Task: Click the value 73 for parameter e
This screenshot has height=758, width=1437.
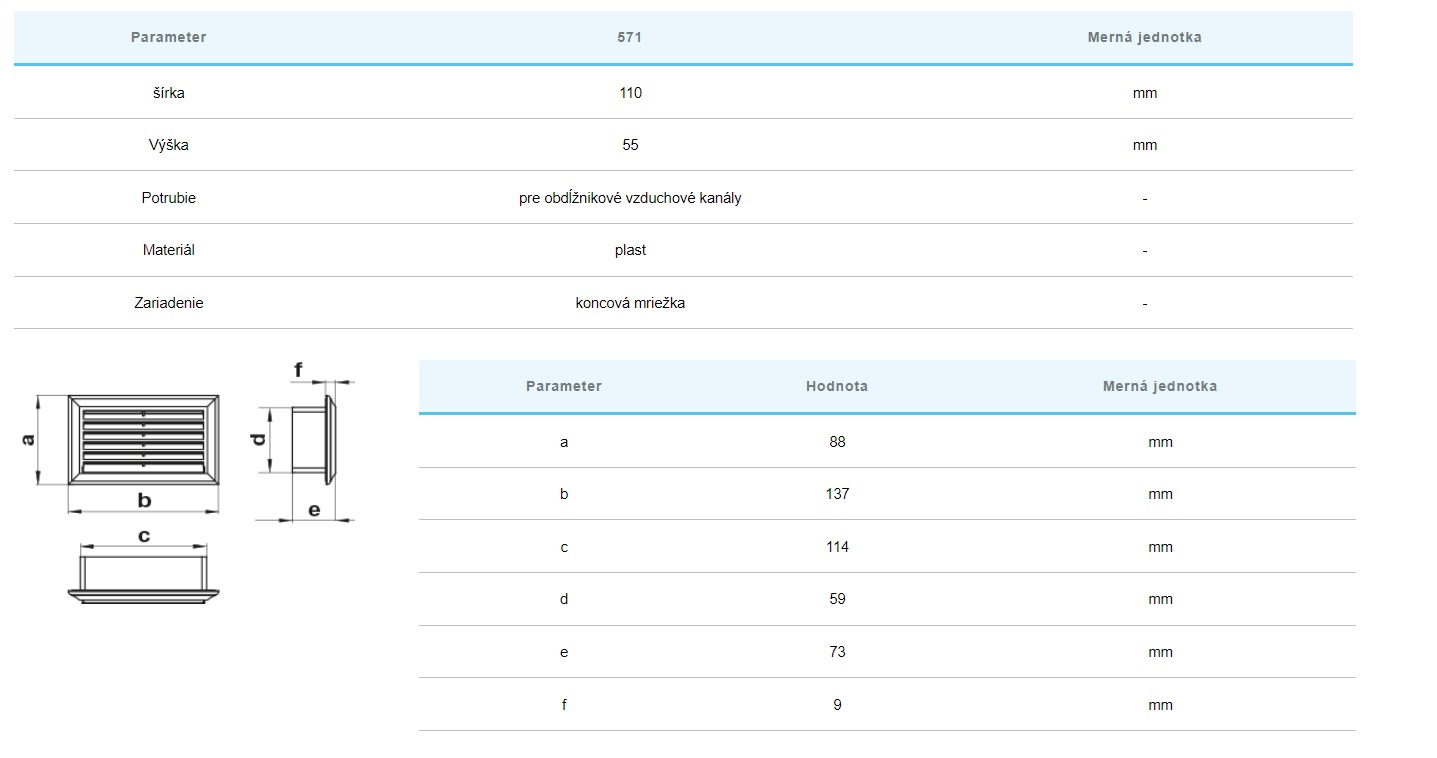Action: coord(837,652)
